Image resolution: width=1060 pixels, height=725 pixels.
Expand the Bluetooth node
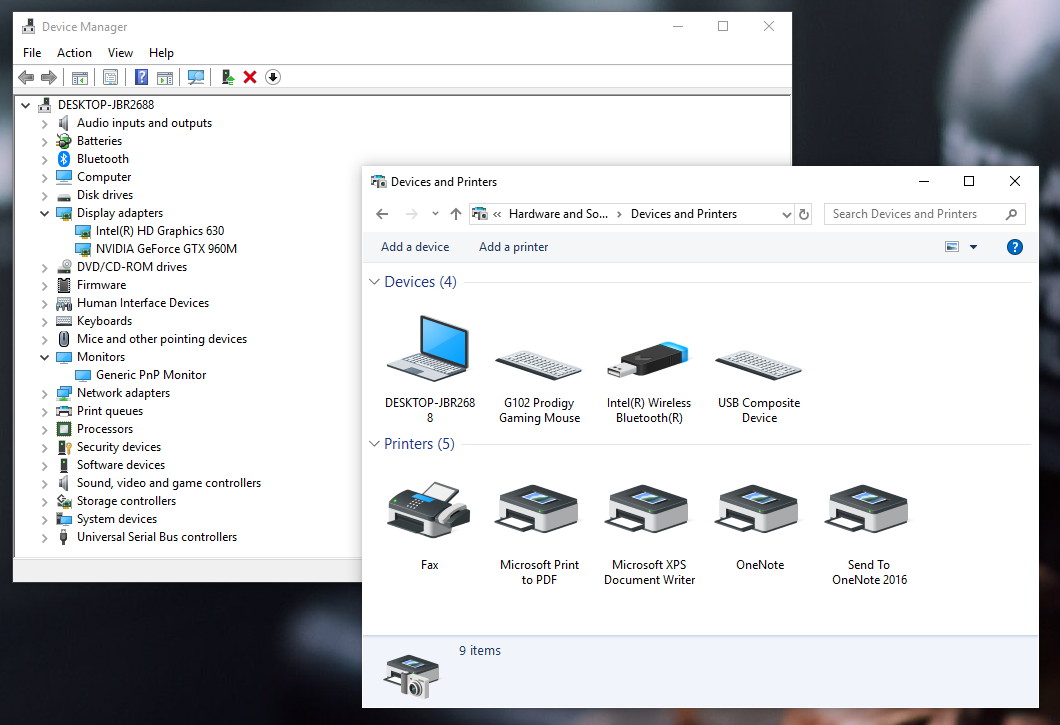[45, 160]
